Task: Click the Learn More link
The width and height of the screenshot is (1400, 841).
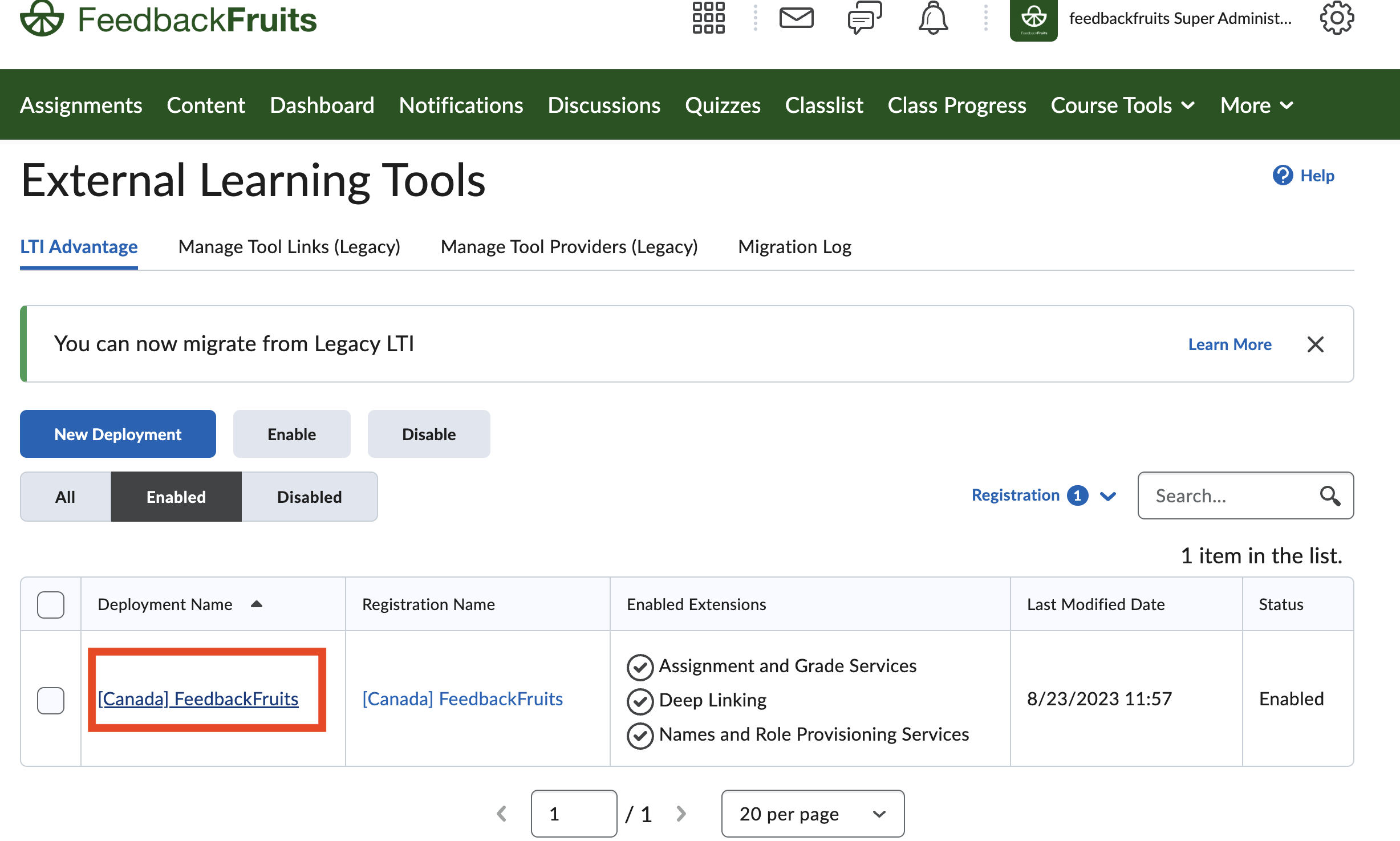Action: (1230, 344)
